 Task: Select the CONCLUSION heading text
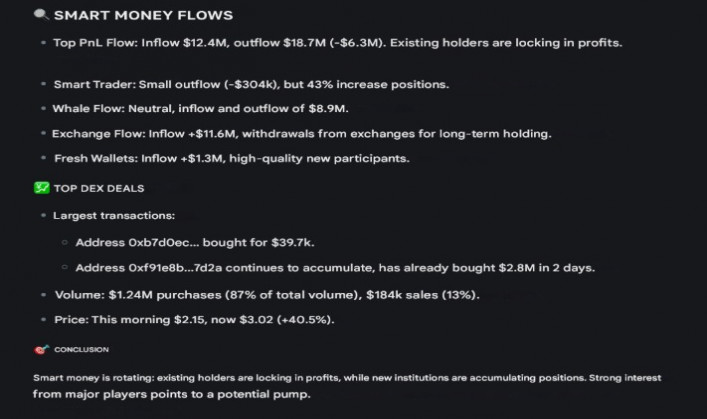coord(81,349)
